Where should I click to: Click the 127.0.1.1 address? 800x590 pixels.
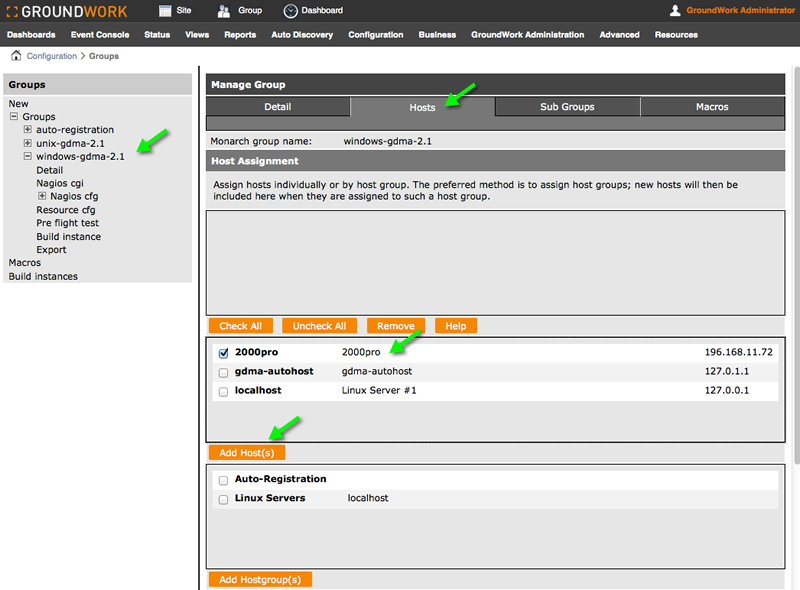[x=727, y=371]
